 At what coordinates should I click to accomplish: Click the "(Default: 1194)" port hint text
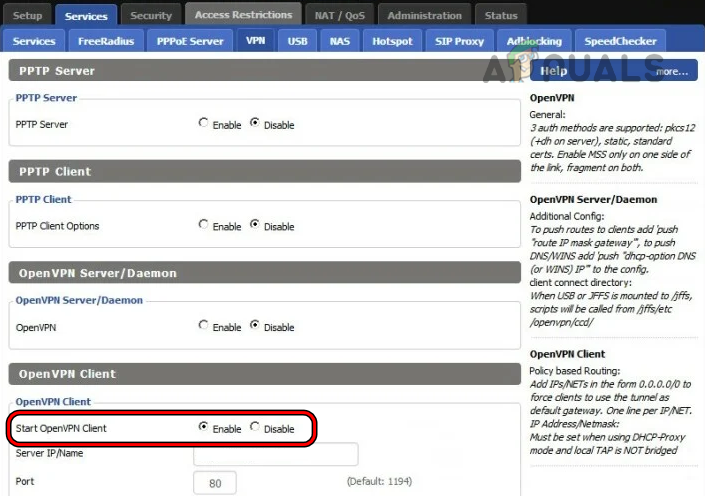coord(379,482)
